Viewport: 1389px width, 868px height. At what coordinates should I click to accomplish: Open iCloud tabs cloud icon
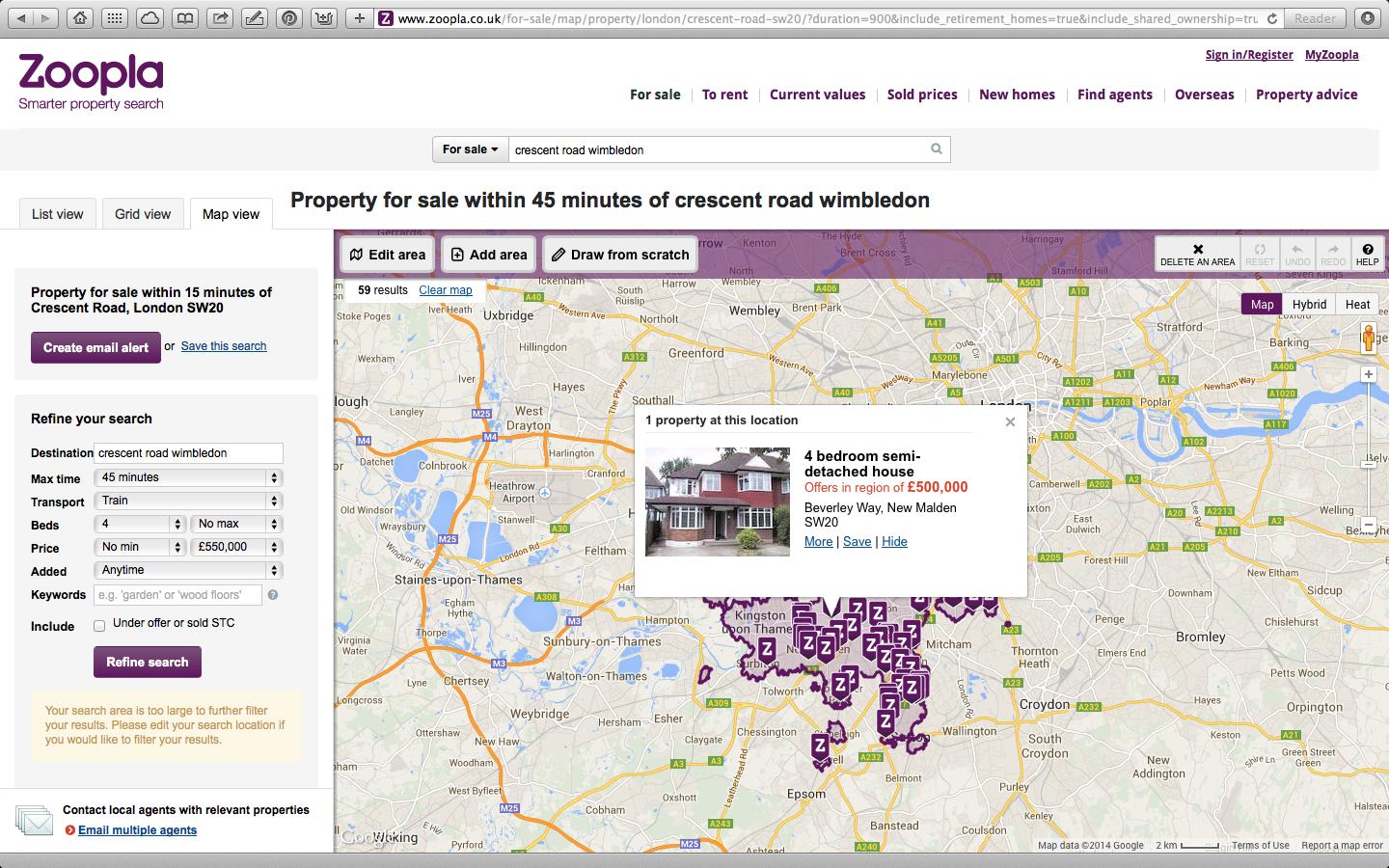[x=150, y=18]
